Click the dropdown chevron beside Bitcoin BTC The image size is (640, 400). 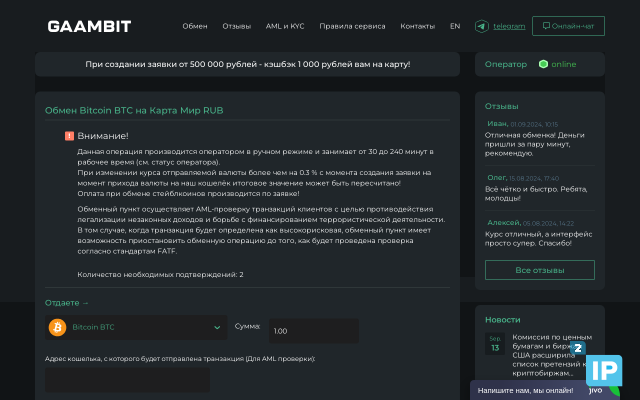(217, 327)
